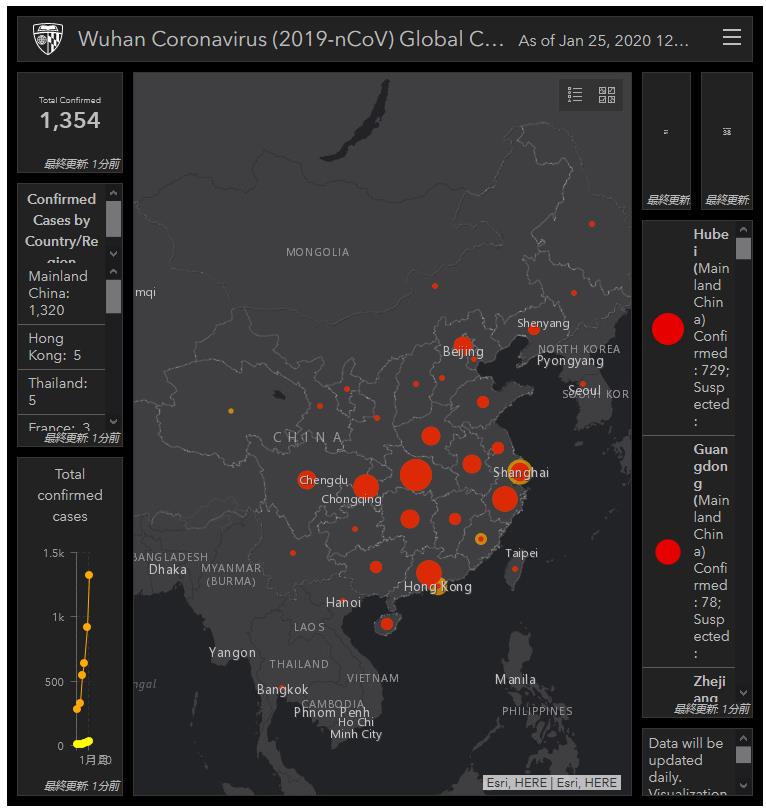
Task: Click the province list scrollbar thumb
Action: (x=743, y=248)
